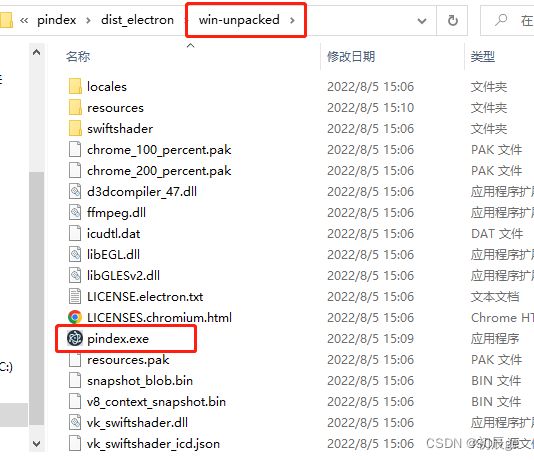Expand the chevron after pindex breadcrumb

(x=88, y=20)
